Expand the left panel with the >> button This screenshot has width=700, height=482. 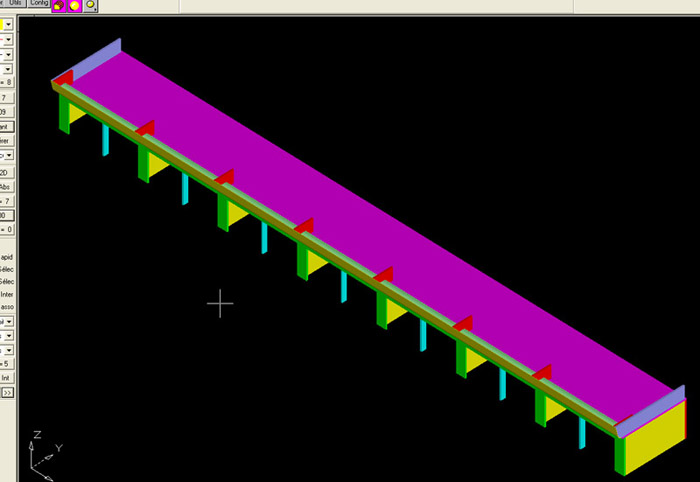[x=6, y=393]
